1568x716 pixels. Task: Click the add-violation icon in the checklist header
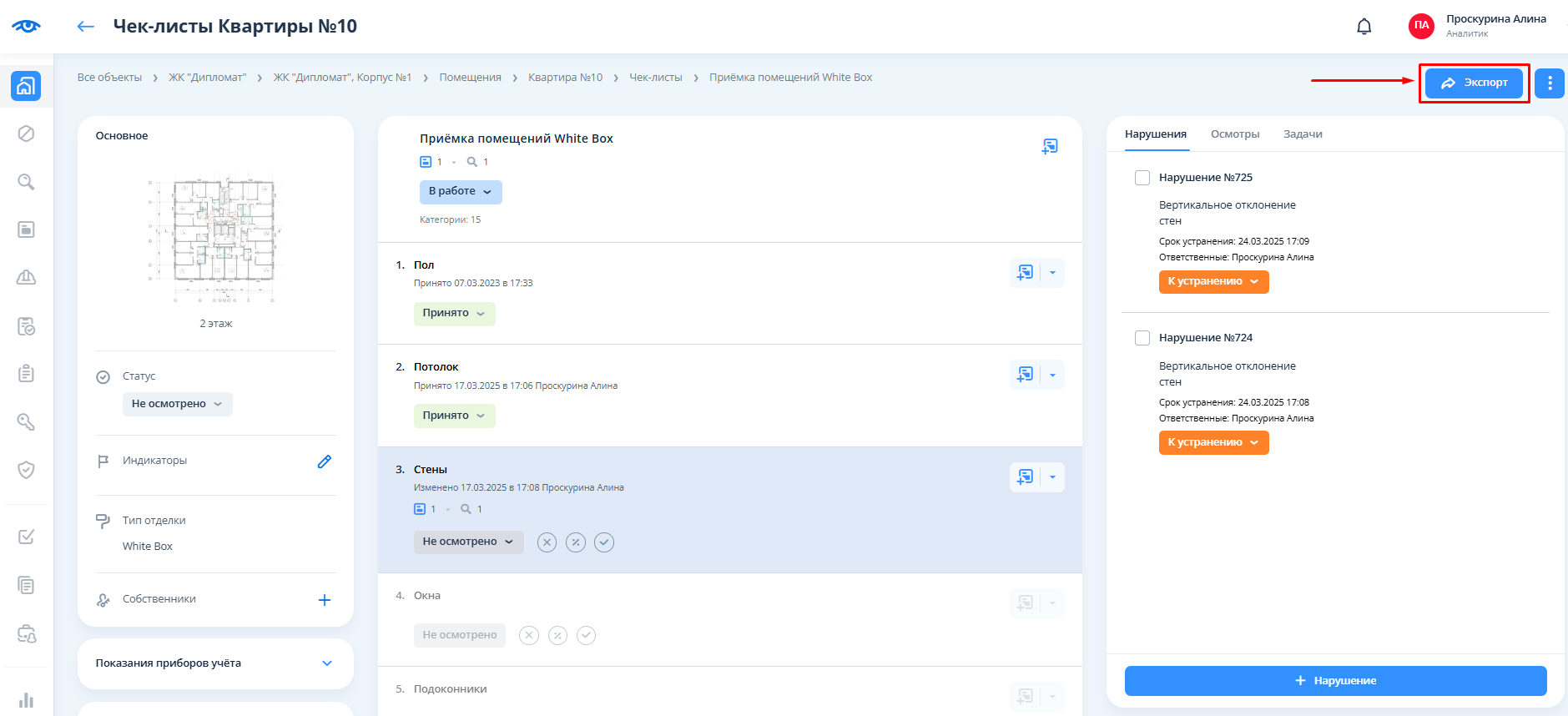tap(1049, 147)
